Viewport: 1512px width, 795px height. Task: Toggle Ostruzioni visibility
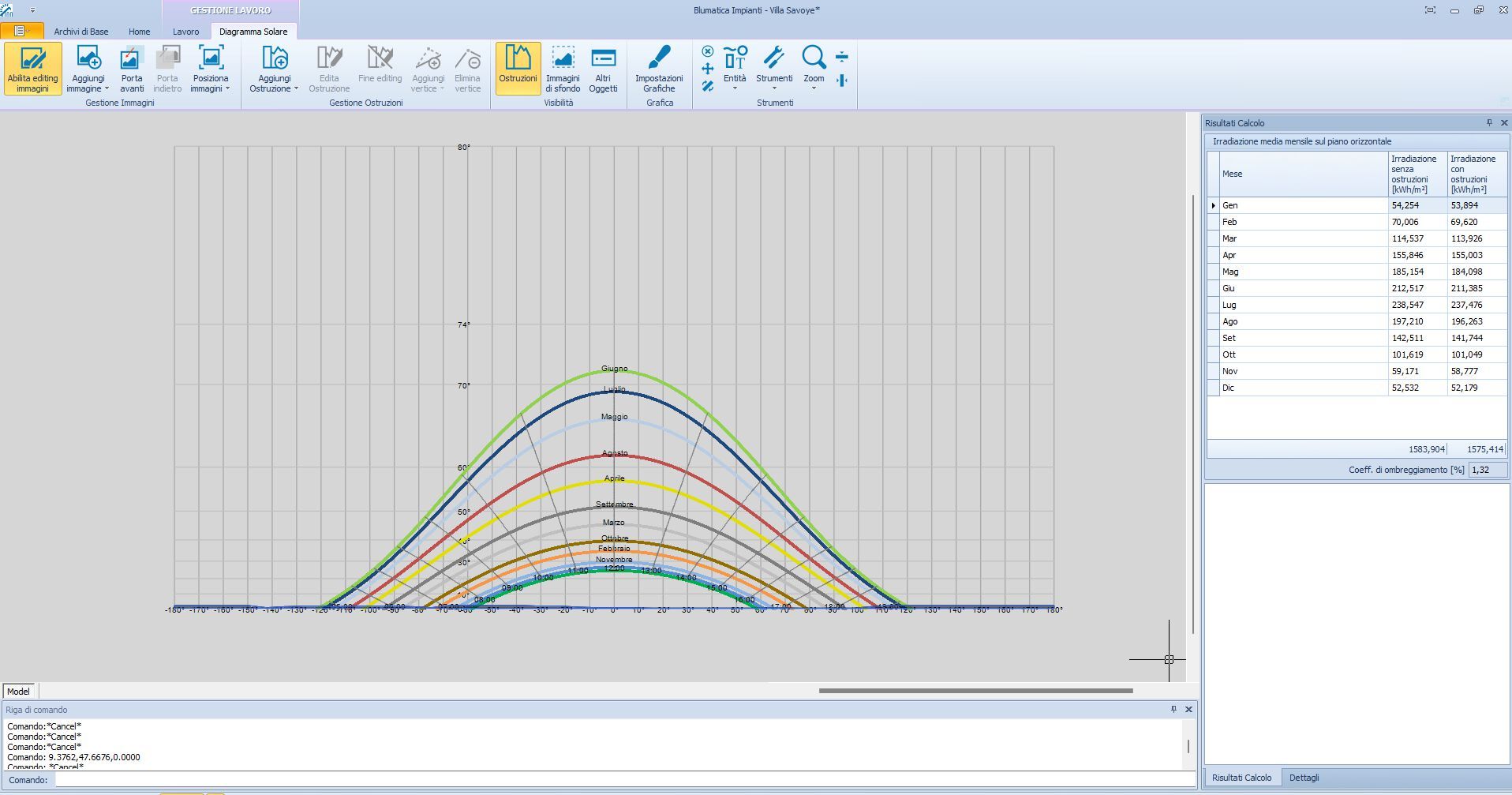coord(518,68)
